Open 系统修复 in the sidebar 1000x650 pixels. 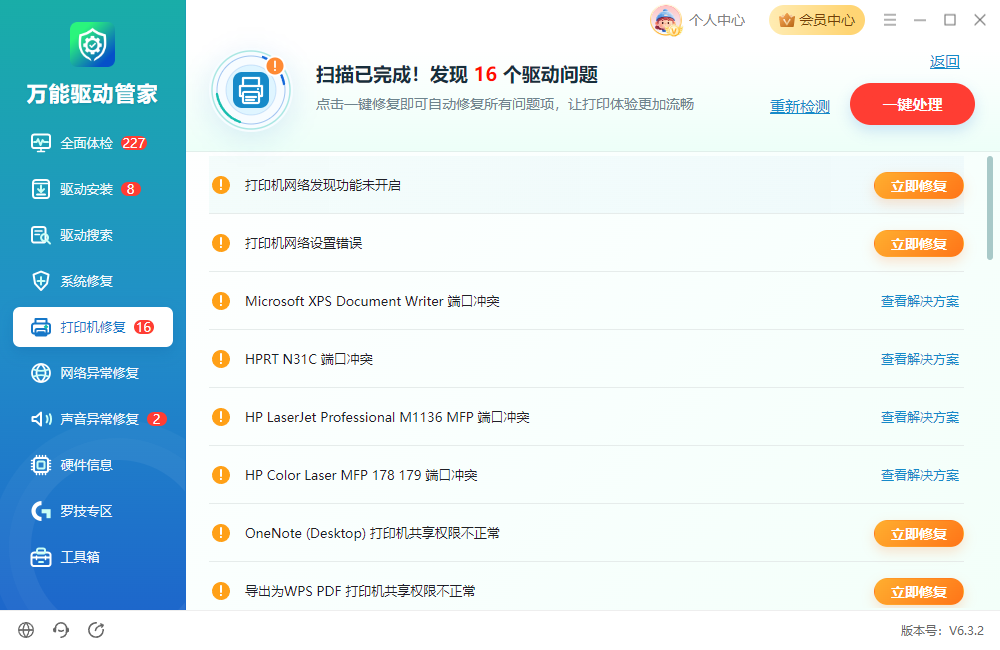click(93, 281)
